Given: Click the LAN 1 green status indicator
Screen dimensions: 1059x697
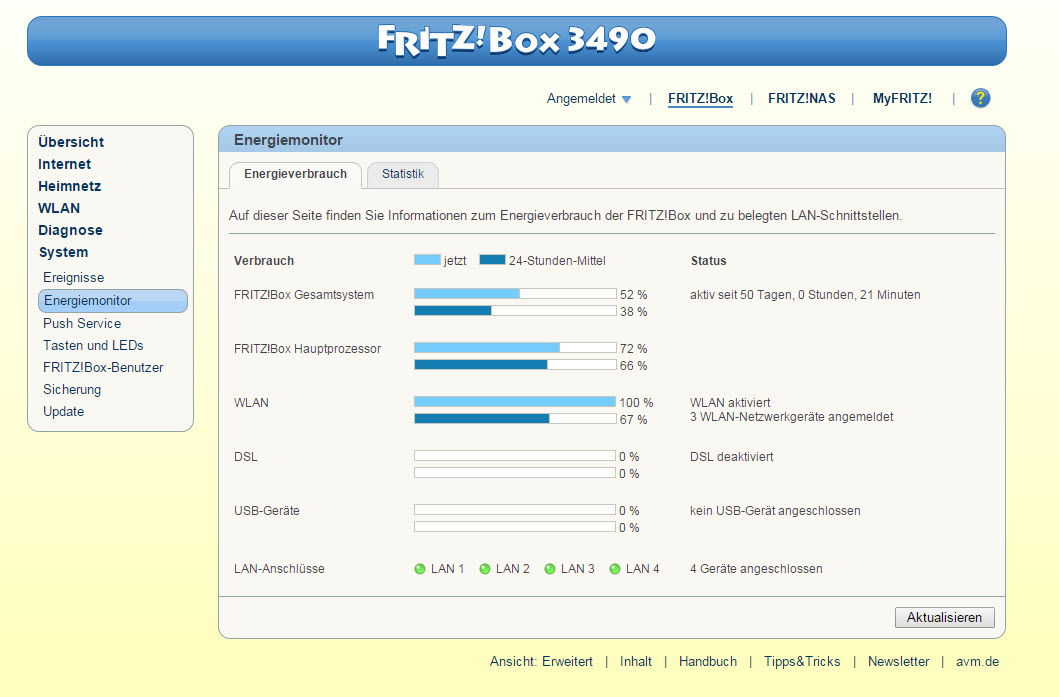Looking at the screenshot, I should pos(420,569).
